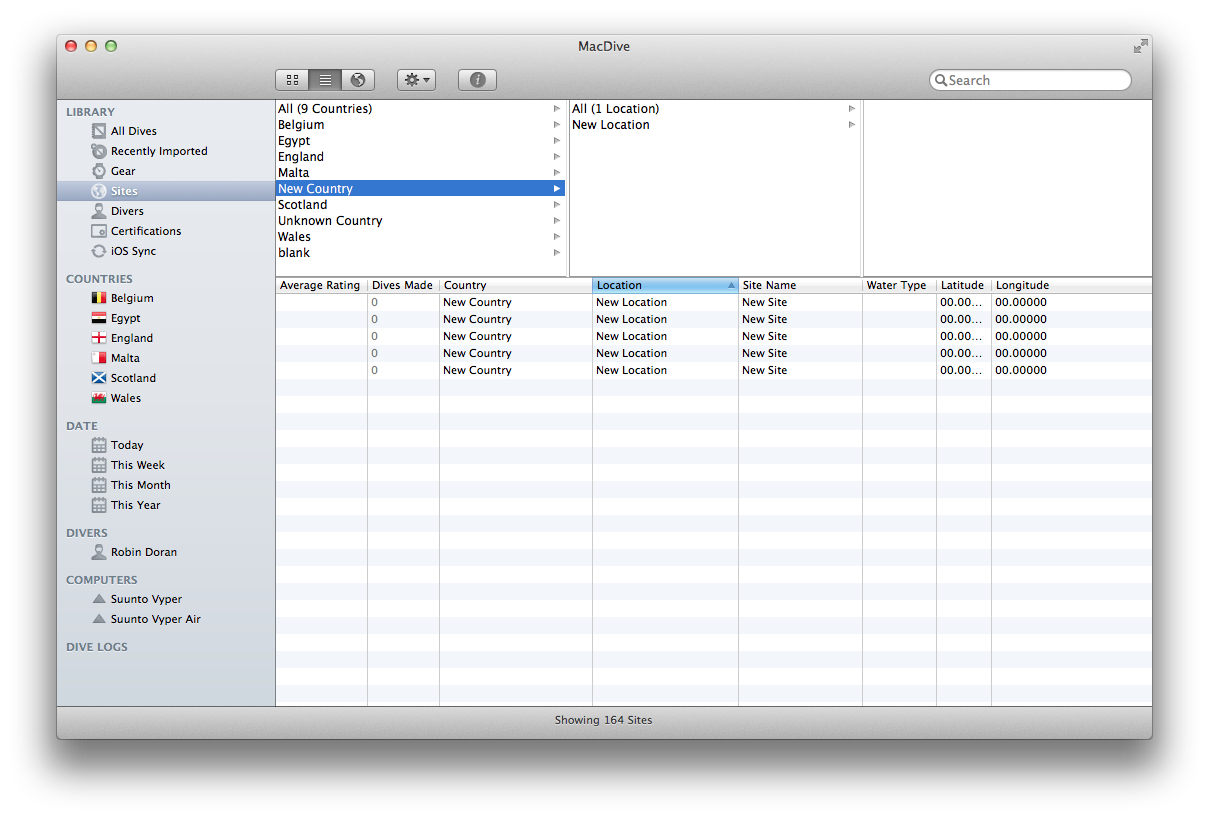
Task: Expand the New Location row arrow
Action: (852, 125)
